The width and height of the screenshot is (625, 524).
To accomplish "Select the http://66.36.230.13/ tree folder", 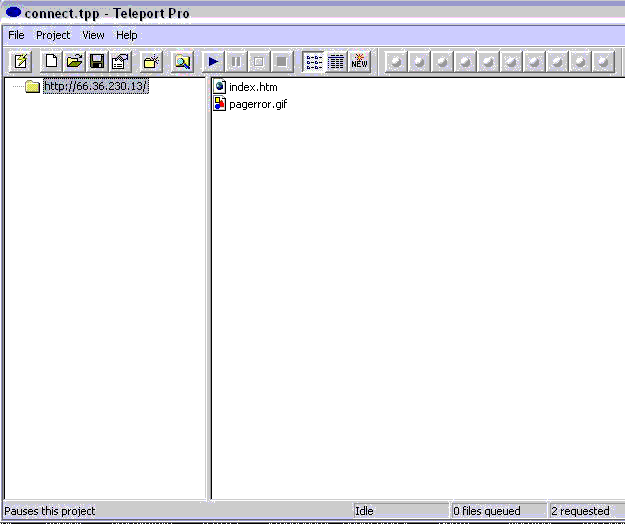I will point(96,86).
